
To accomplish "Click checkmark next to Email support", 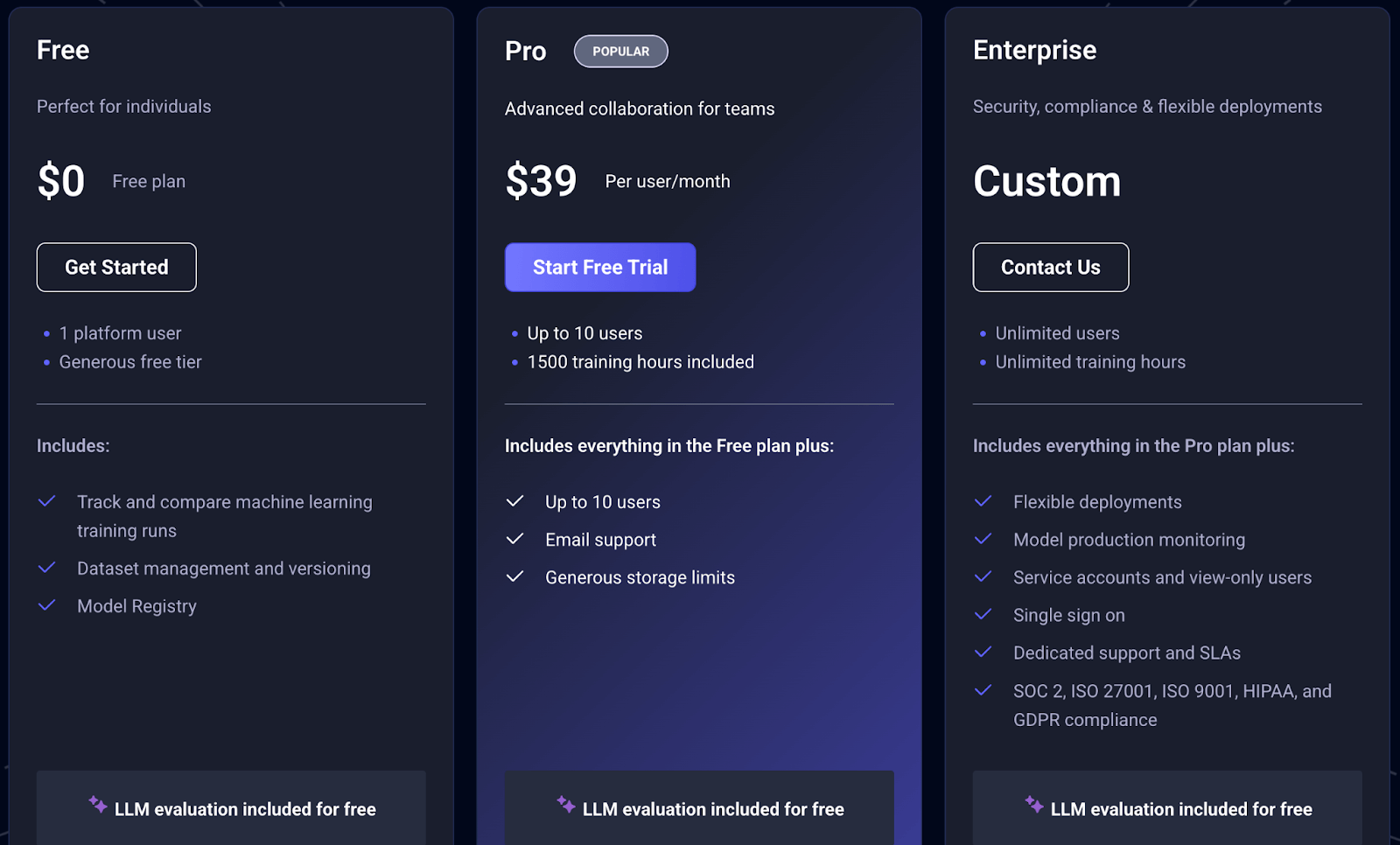I will tap(515, 539).
